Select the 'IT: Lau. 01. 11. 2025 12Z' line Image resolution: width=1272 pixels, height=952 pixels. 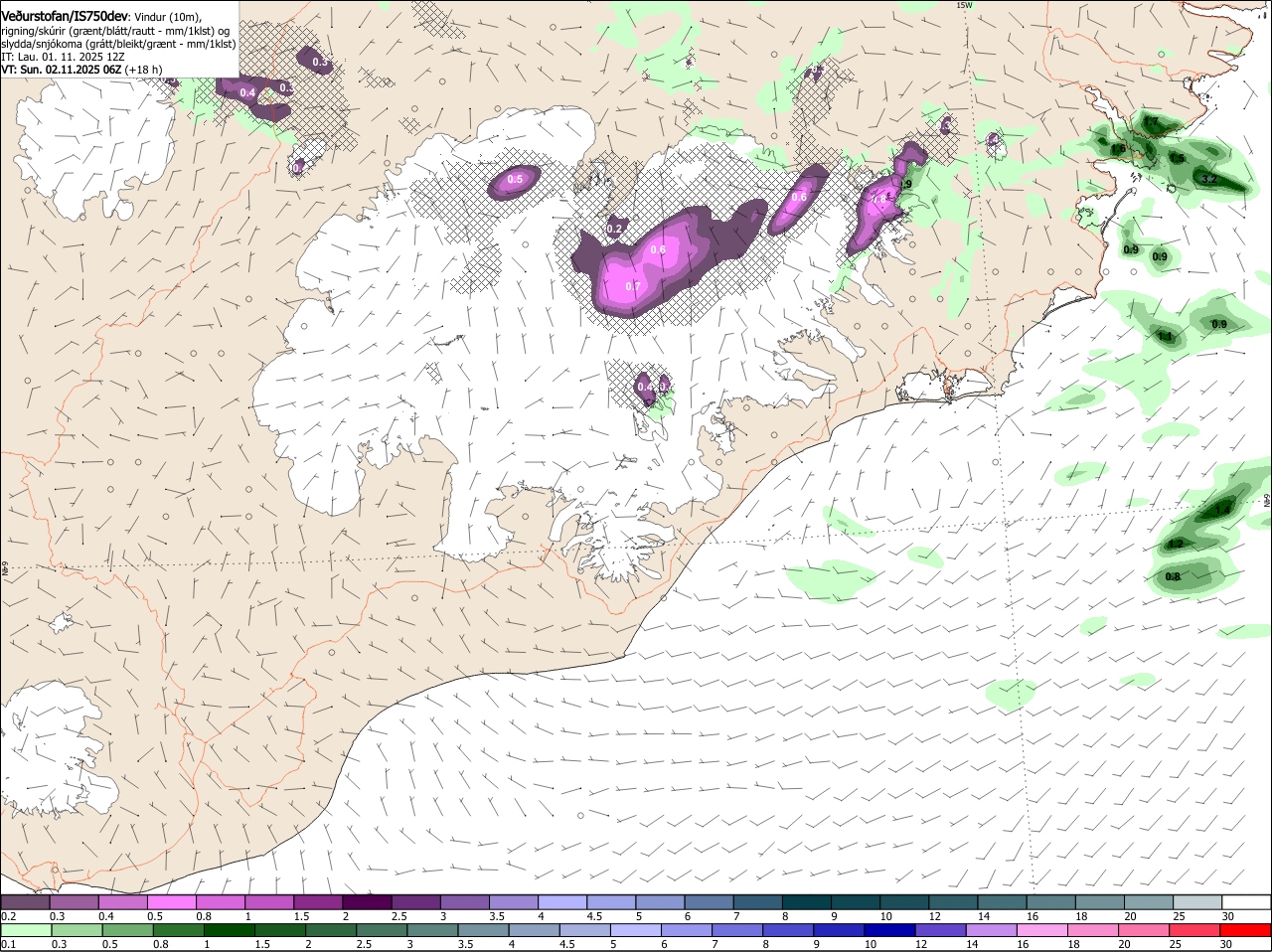pyautogui.click(x=65, y=57)
